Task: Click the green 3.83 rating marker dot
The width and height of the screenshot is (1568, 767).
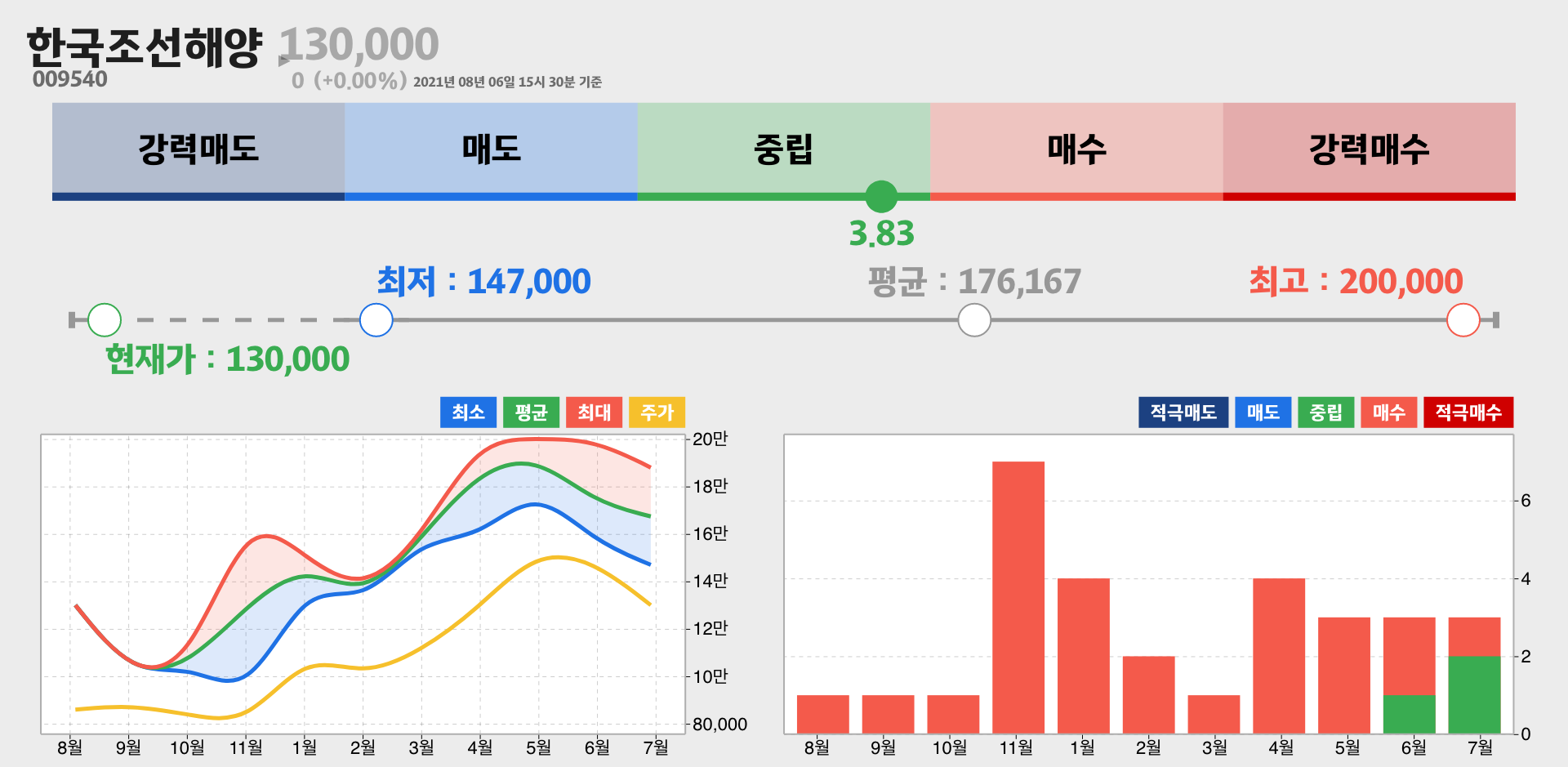Action: pos(881,197)
